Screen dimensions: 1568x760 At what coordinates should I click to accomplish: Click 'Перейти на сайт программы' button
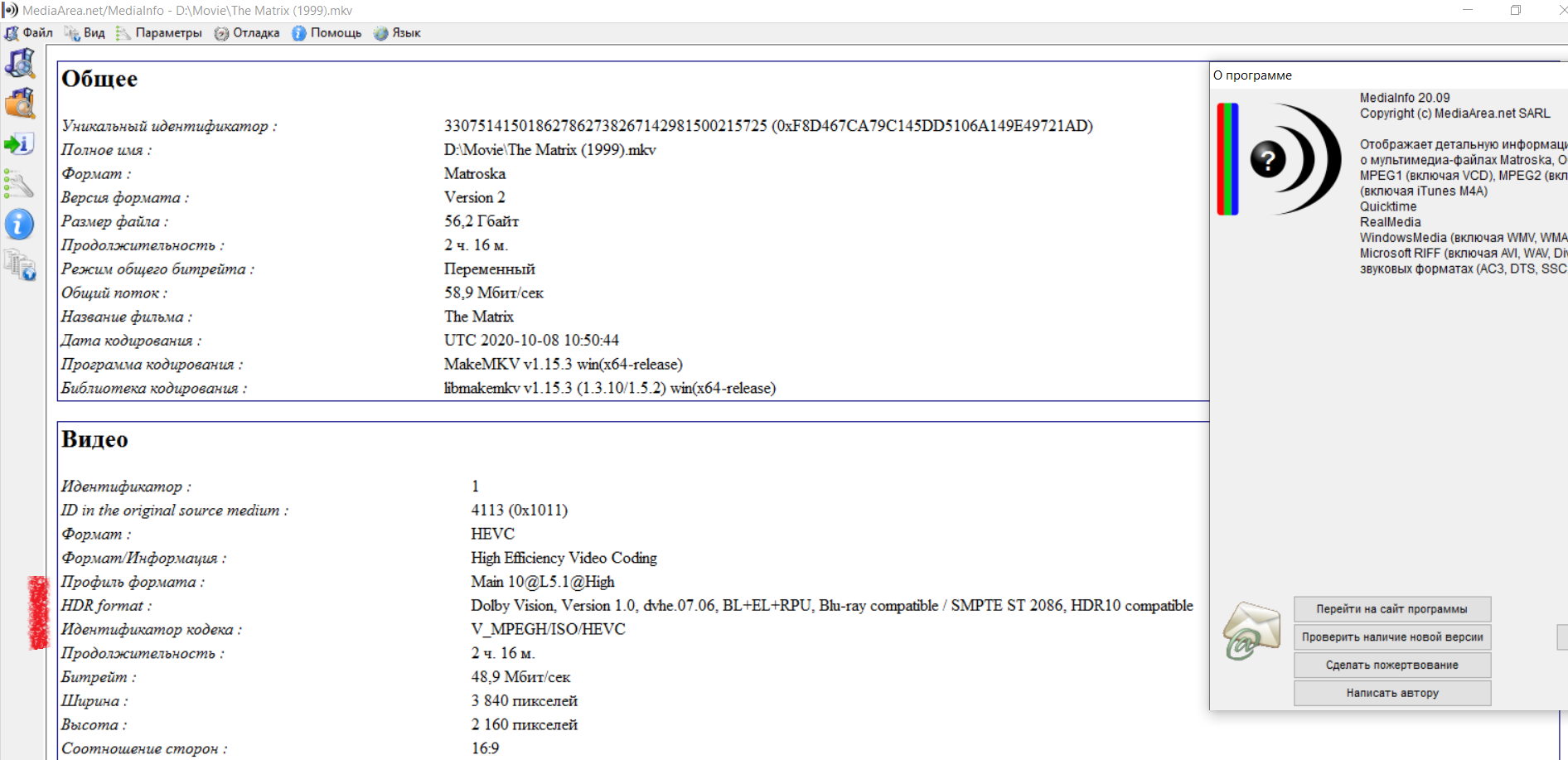pyautogui.click(x=1391, y=609)
